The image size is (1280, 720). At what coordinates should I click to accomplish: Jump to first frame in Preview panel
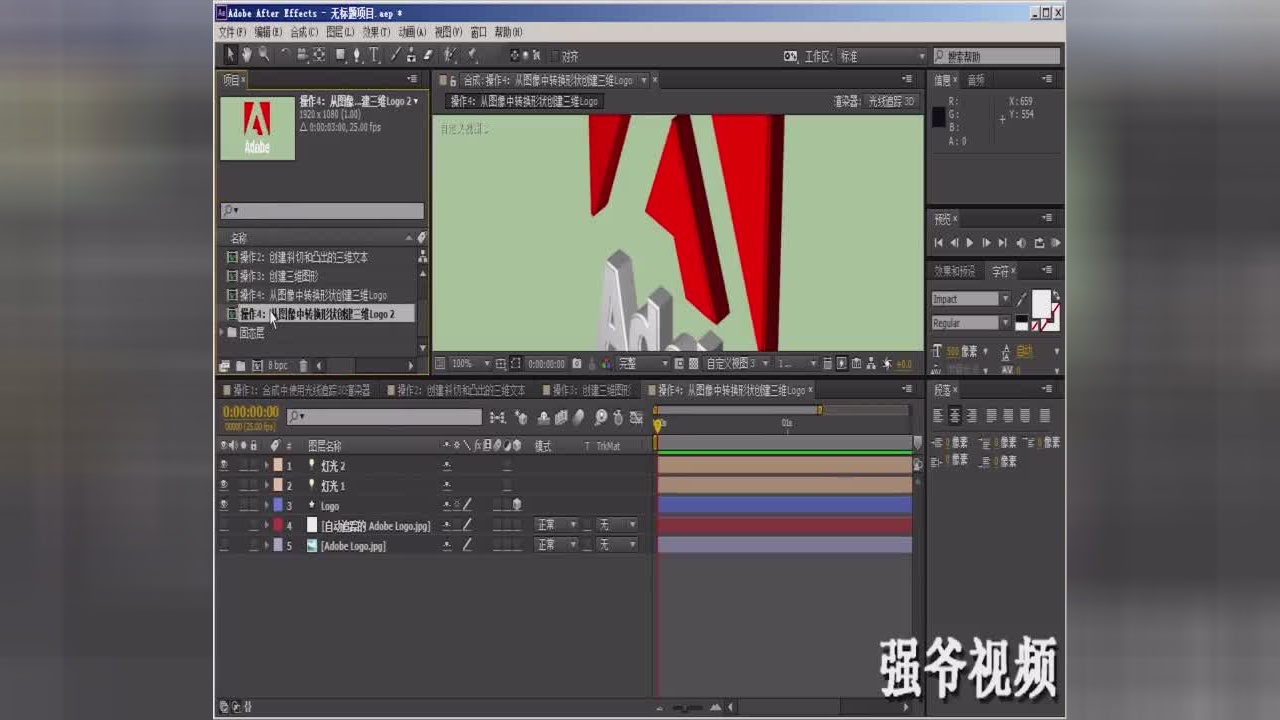938,243
